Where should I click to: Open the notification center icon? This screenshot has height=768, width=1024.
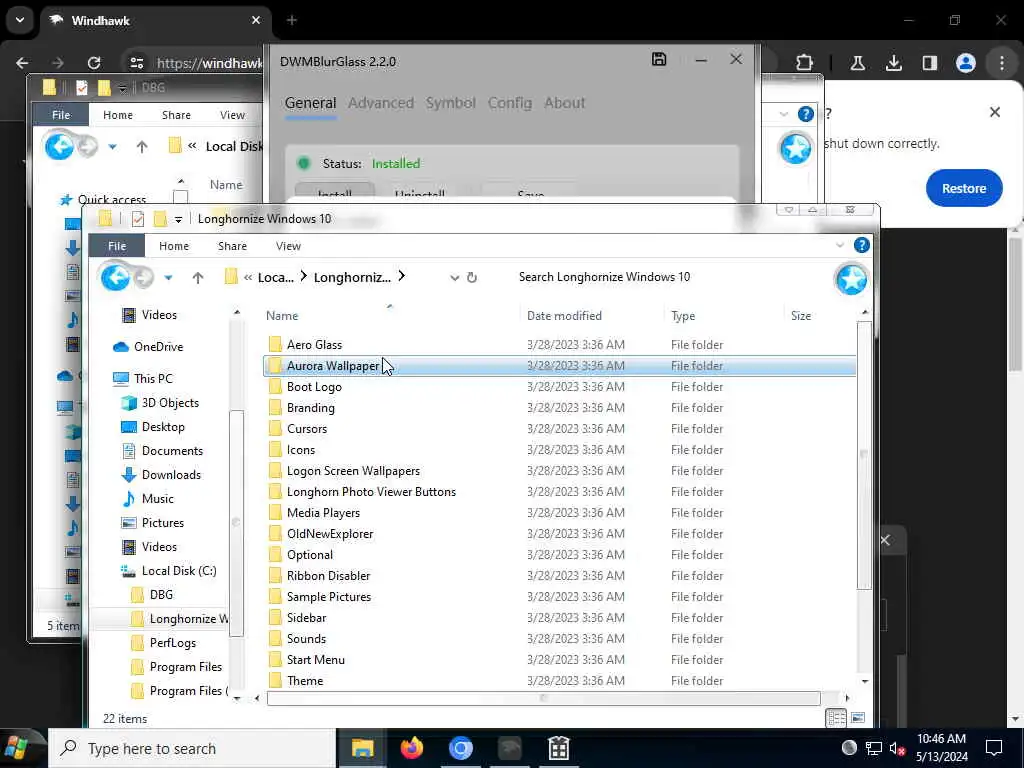[x=993, y=748]
